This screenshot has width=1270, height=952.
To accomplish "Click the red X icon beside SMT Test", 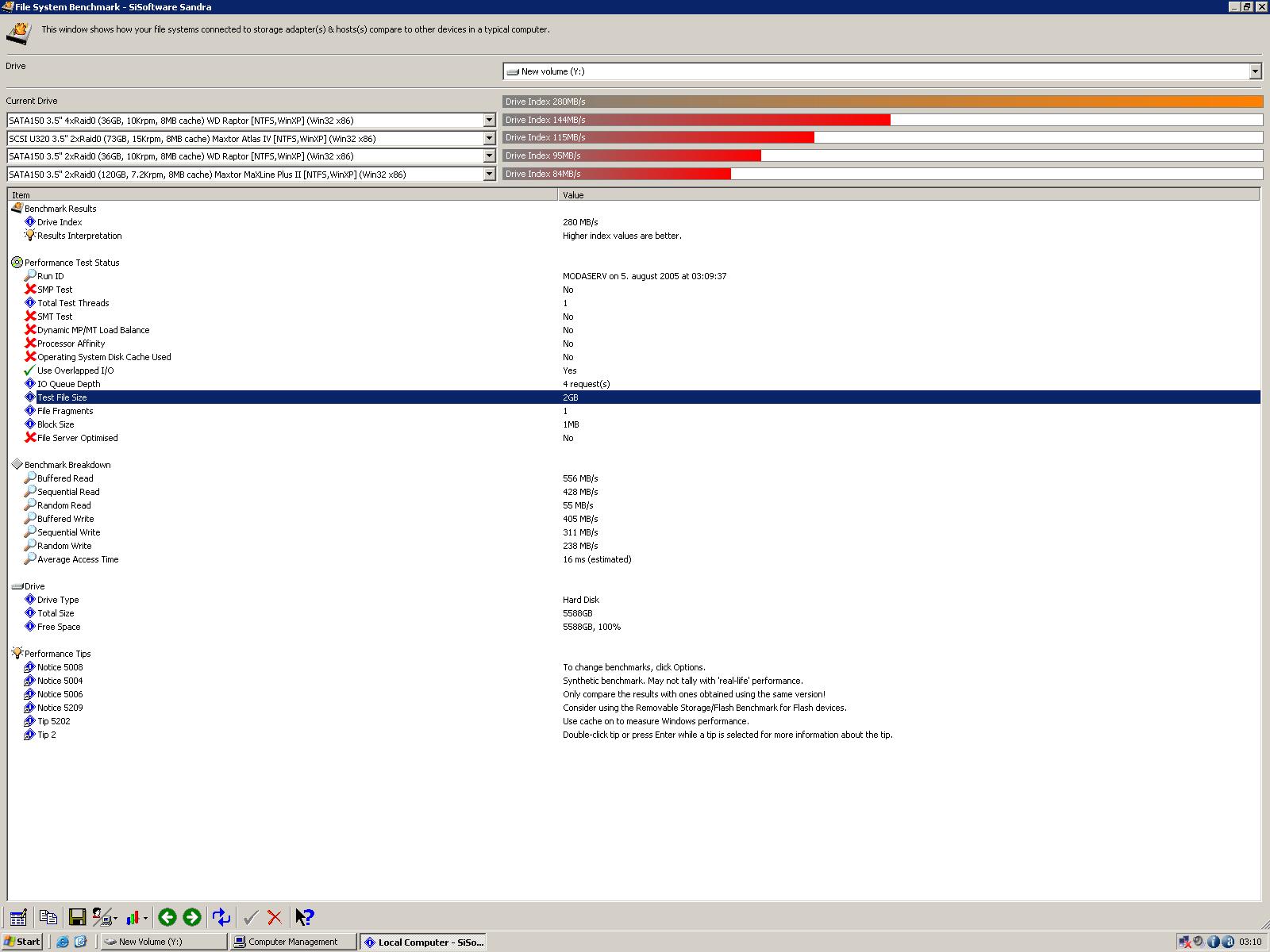I will (x=30, y=317).
